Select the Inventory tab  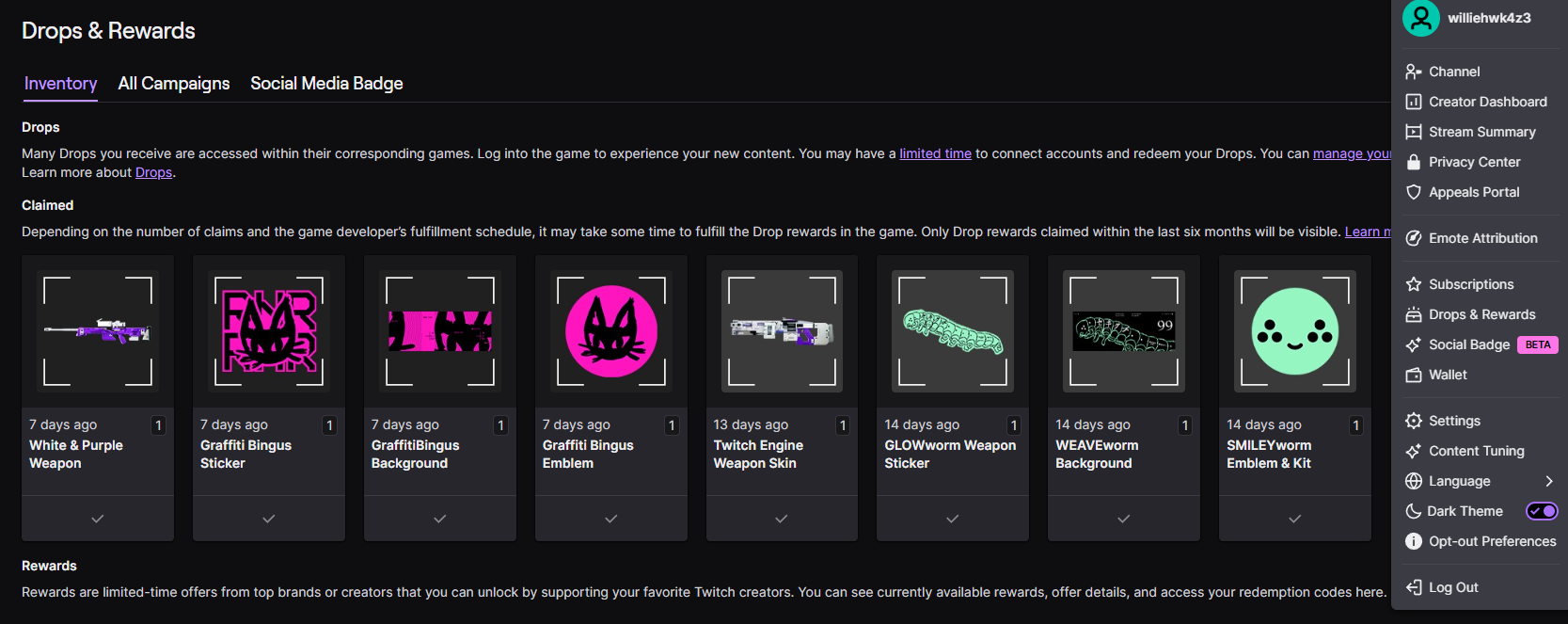click(x=60, y=84)
